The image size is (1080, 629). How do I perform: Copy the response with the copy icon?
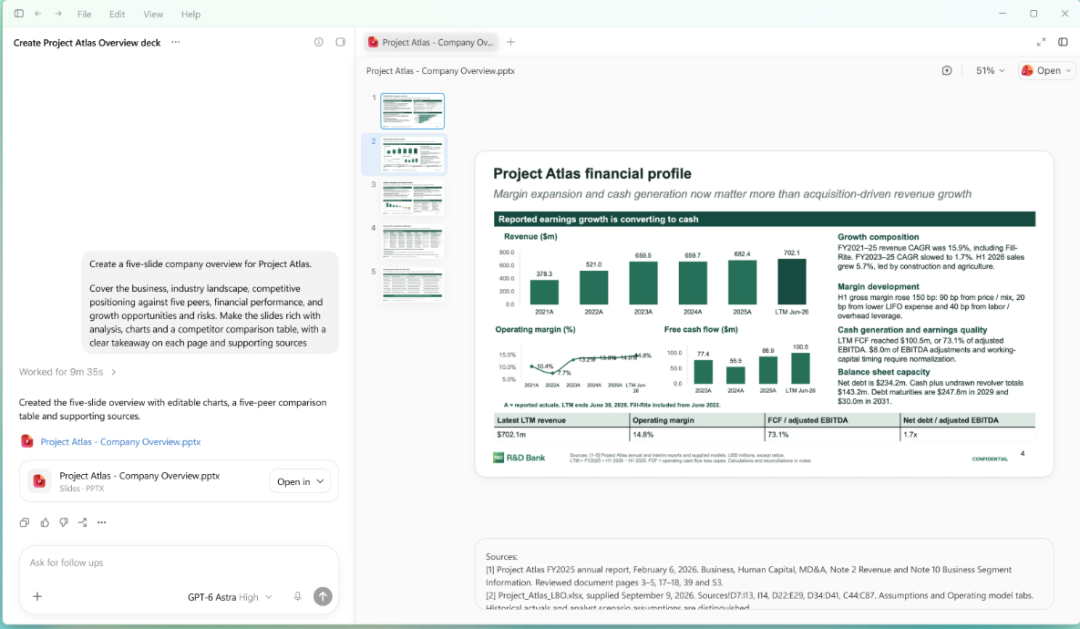(25, 522)
